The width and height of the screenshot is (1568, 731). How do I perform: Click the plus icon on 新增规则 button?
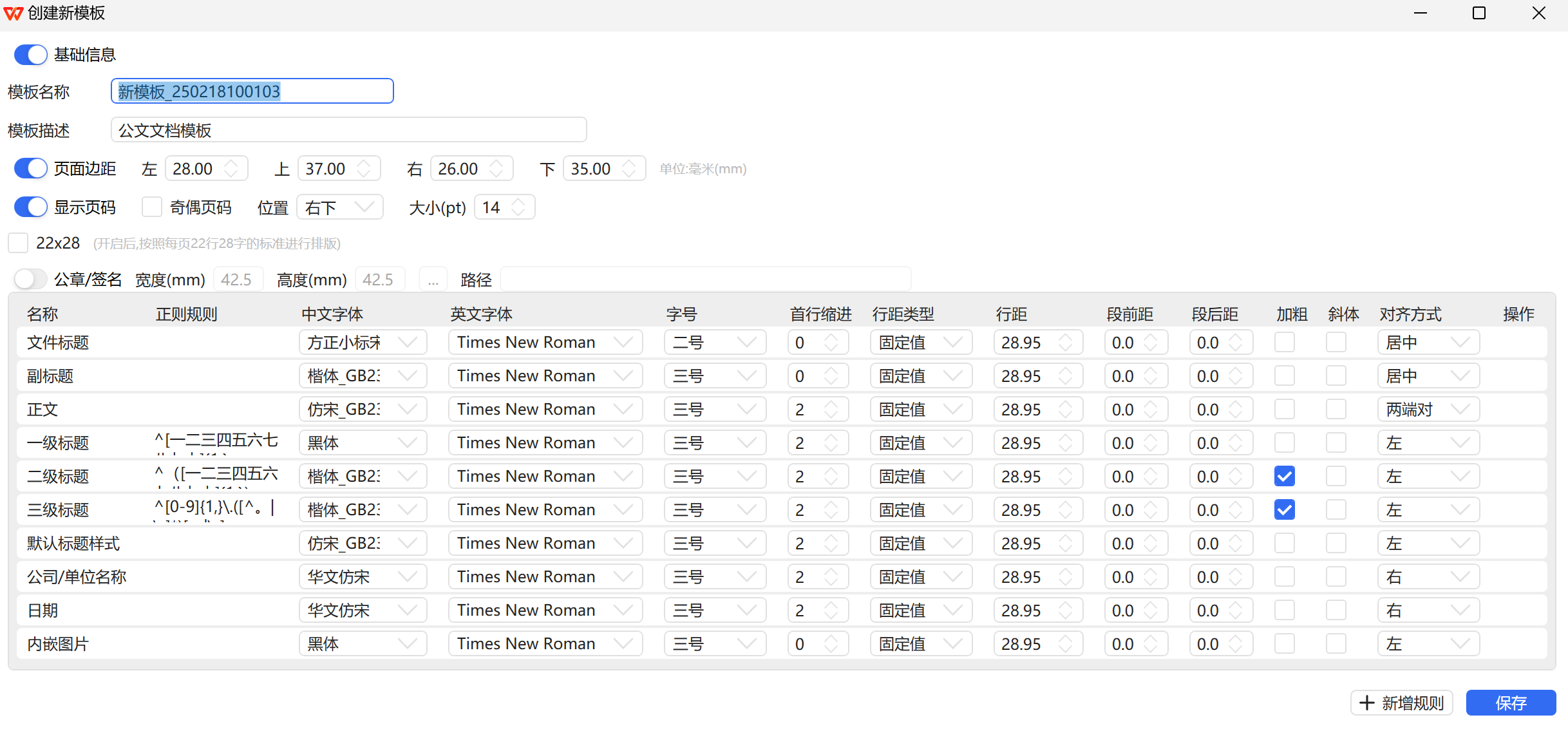pos(1366,703)
